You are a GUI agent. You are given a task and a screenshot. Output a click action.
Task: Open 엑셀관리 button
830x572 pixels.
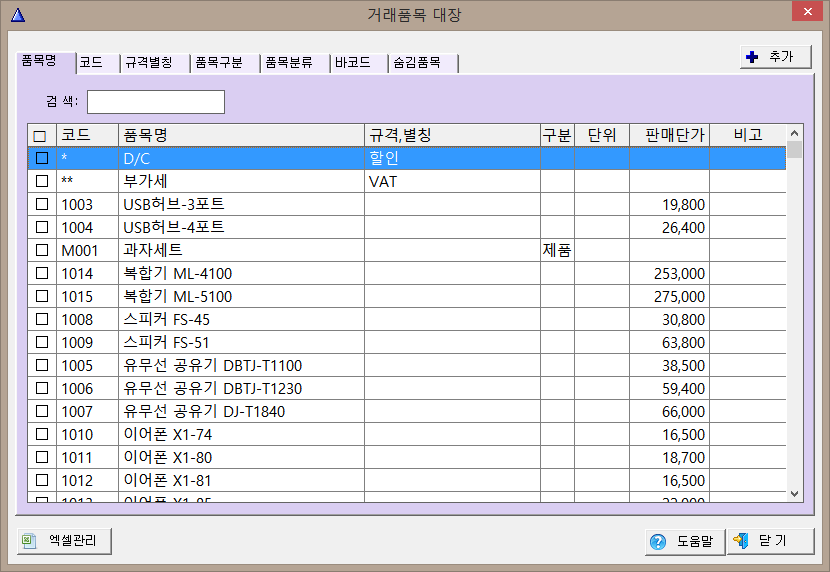65,541
